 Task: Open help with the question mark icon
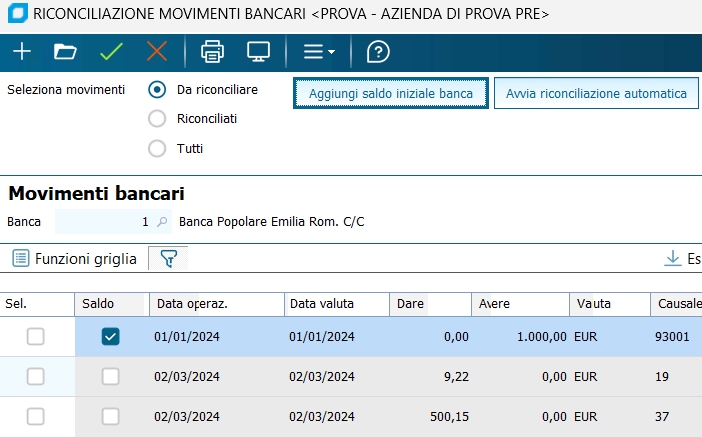(378, 51)
